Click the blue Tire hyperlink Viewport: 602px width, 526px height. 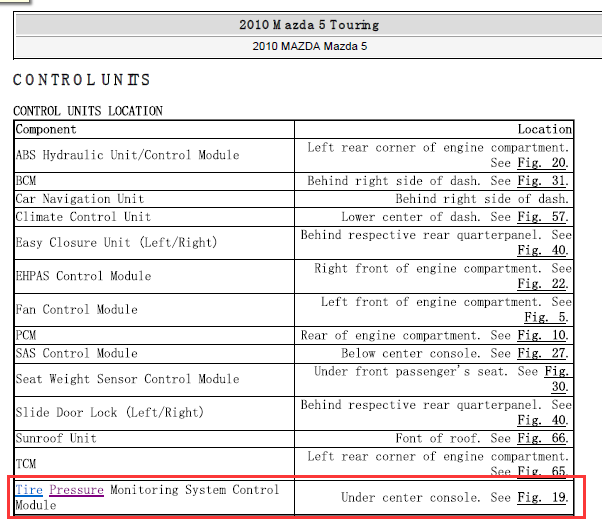(x=29, y=490)
